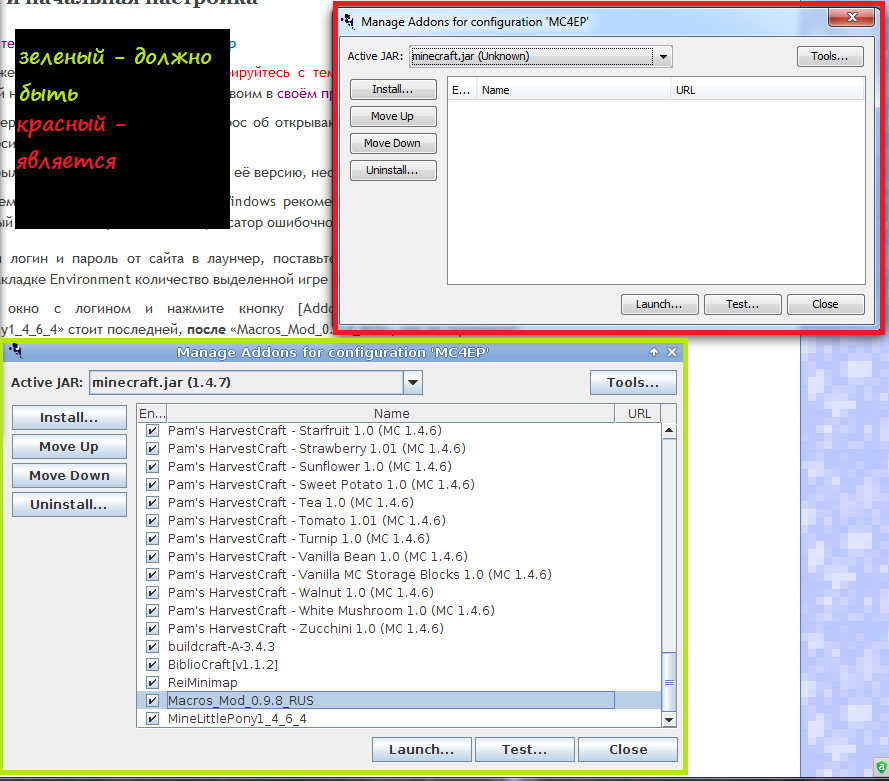Viewport: 889px width, 781px height.
Task: Click Launch in lower Manage Addons window
Action: [x=421, y=749]
